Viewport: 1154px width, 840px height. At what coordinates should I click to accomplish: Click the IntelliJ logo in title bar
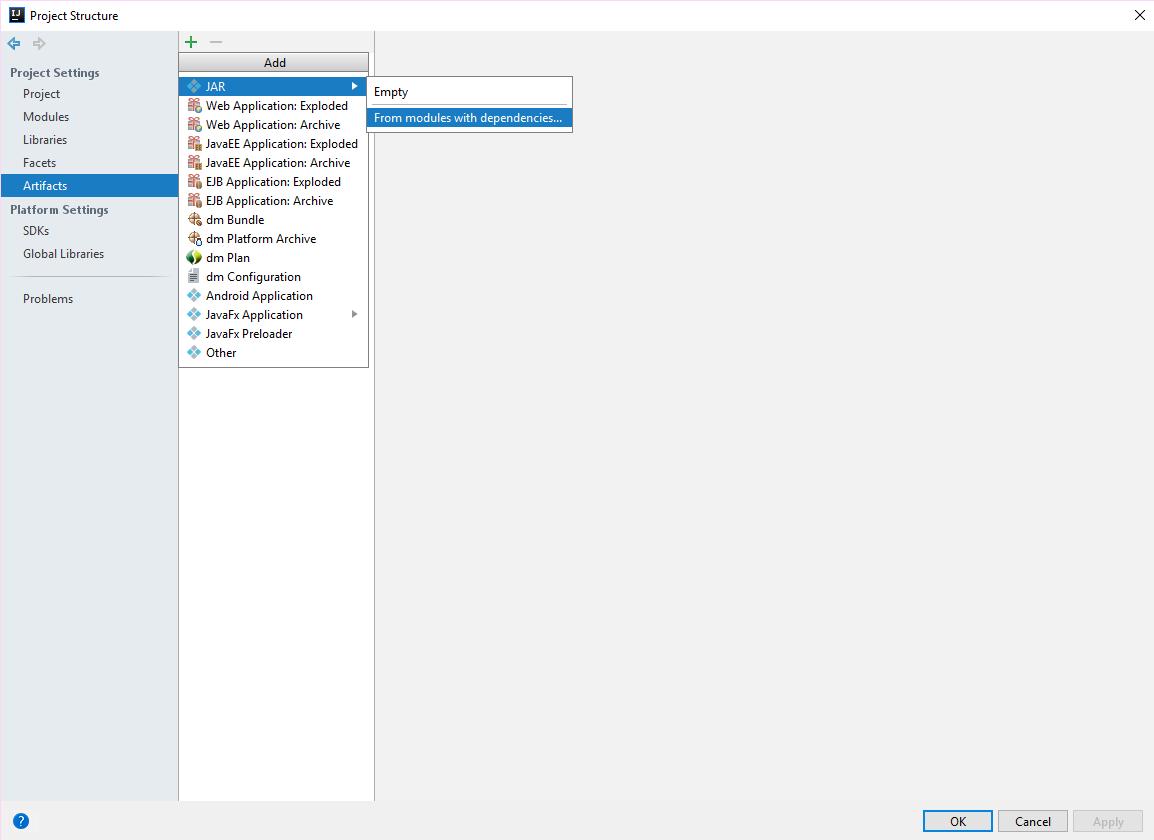tap(16, 15)
